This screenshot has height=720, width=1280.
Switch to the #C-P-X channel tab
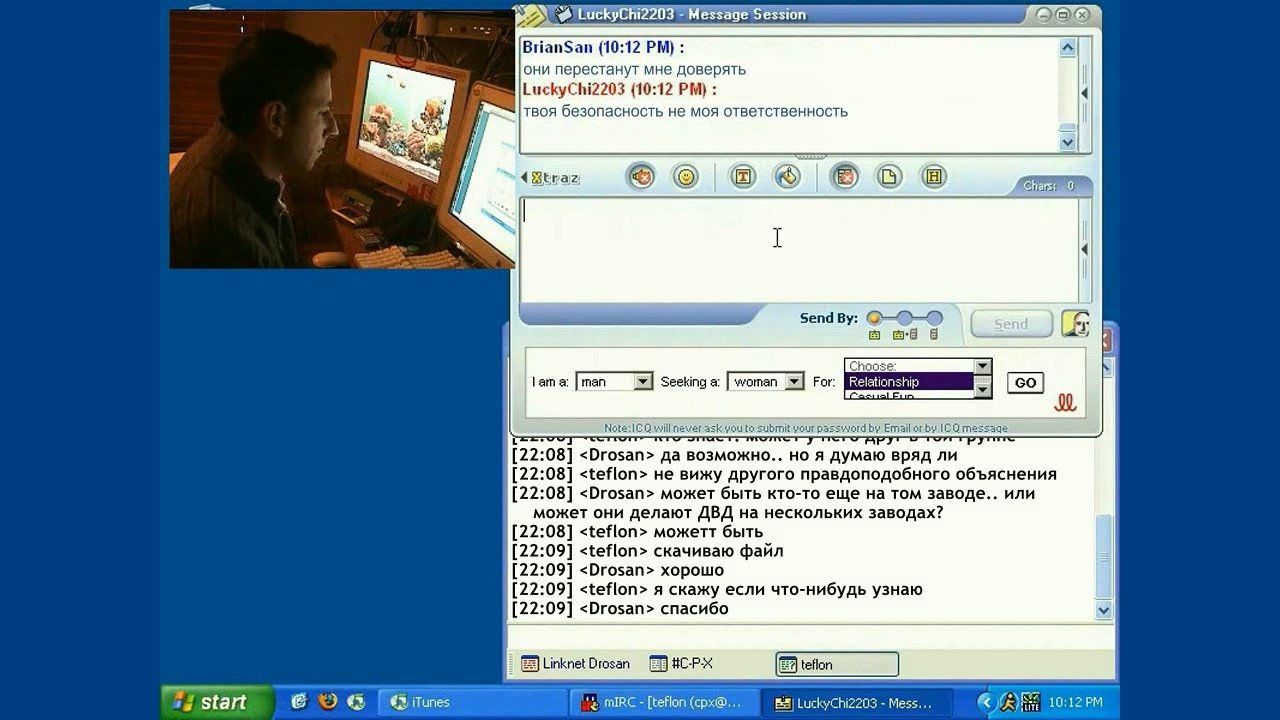point(681,664)
